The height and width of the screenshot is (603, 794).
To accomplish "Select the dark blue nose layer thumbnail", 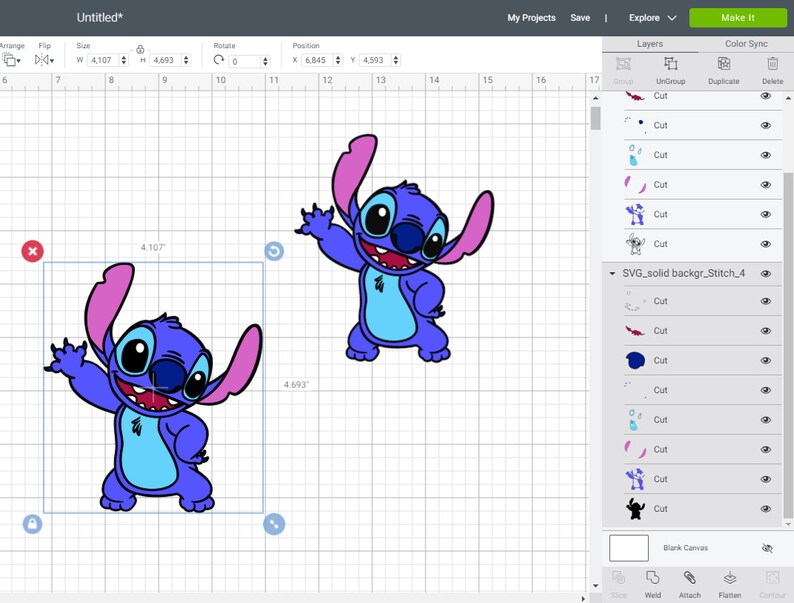I will [x=635, y=360].
